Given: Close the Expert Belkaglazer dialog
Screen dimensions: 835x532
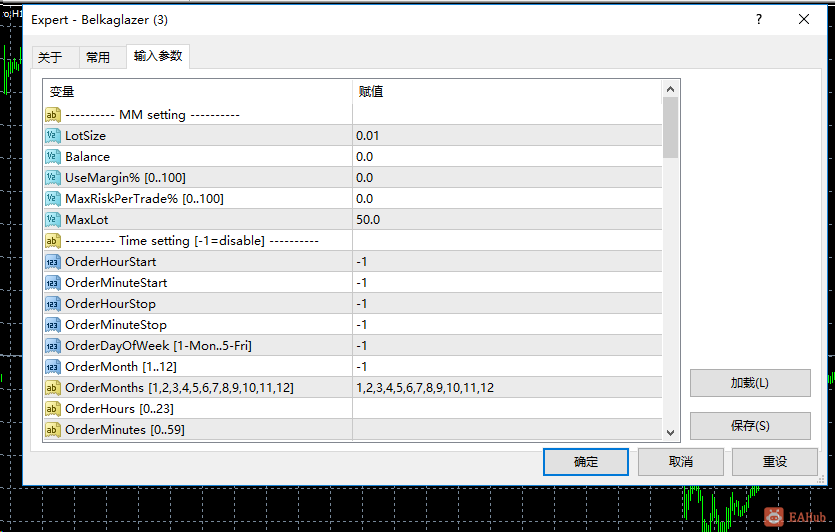Looking at the screenshot, I should (804, 20).
